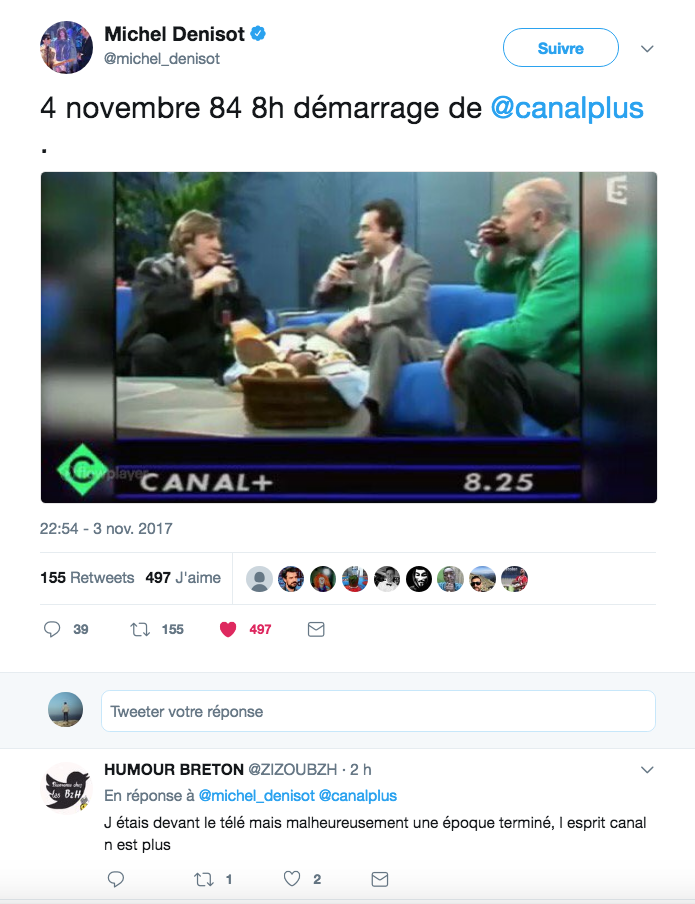This screenshot has height=904, width=695.
Task: View the 497 J'aime list
Action: coord(183,578)
